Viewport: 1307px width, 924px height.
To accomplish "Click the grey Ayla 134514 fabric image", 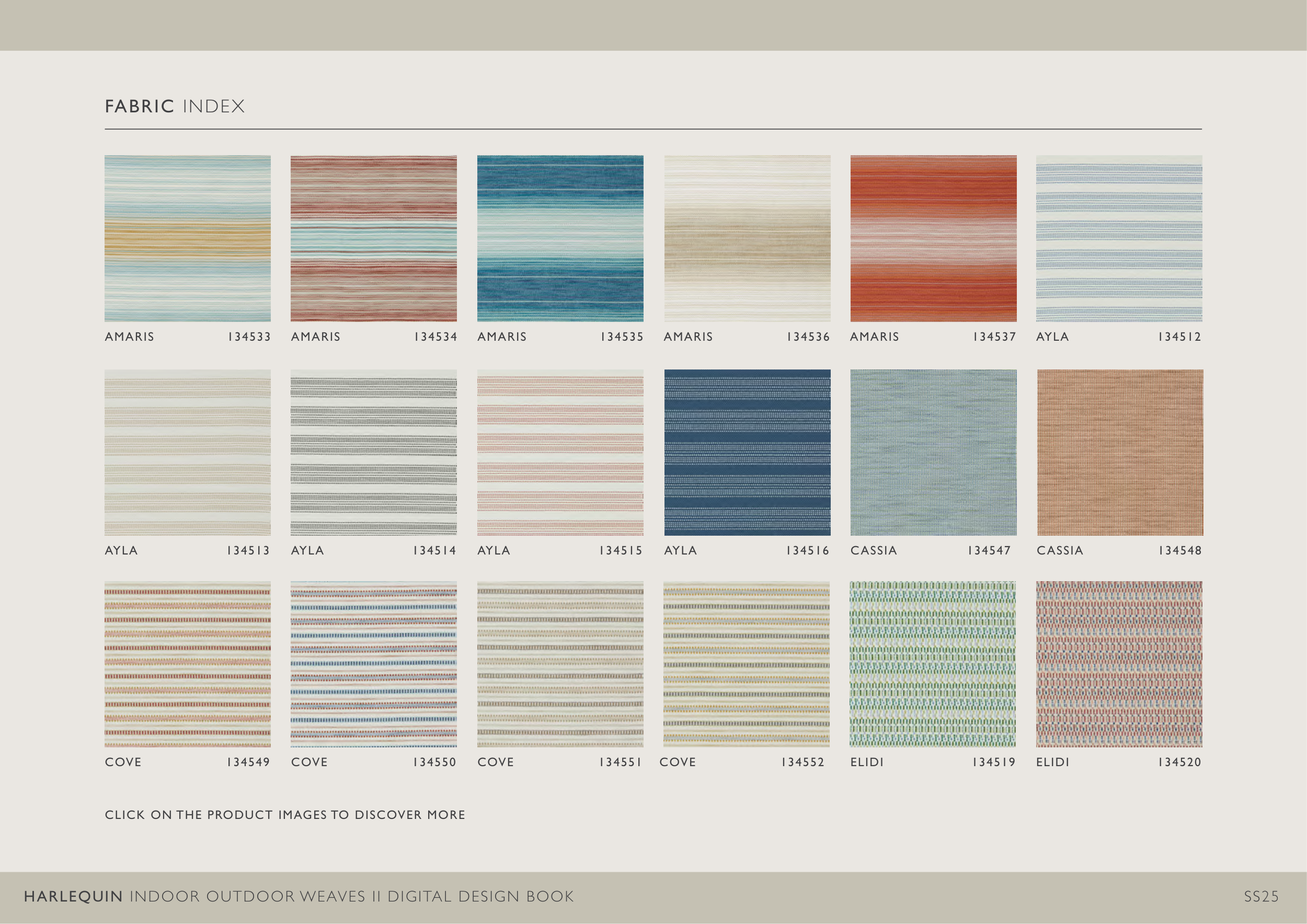I will pyautogui.click(x=373, y=452).
